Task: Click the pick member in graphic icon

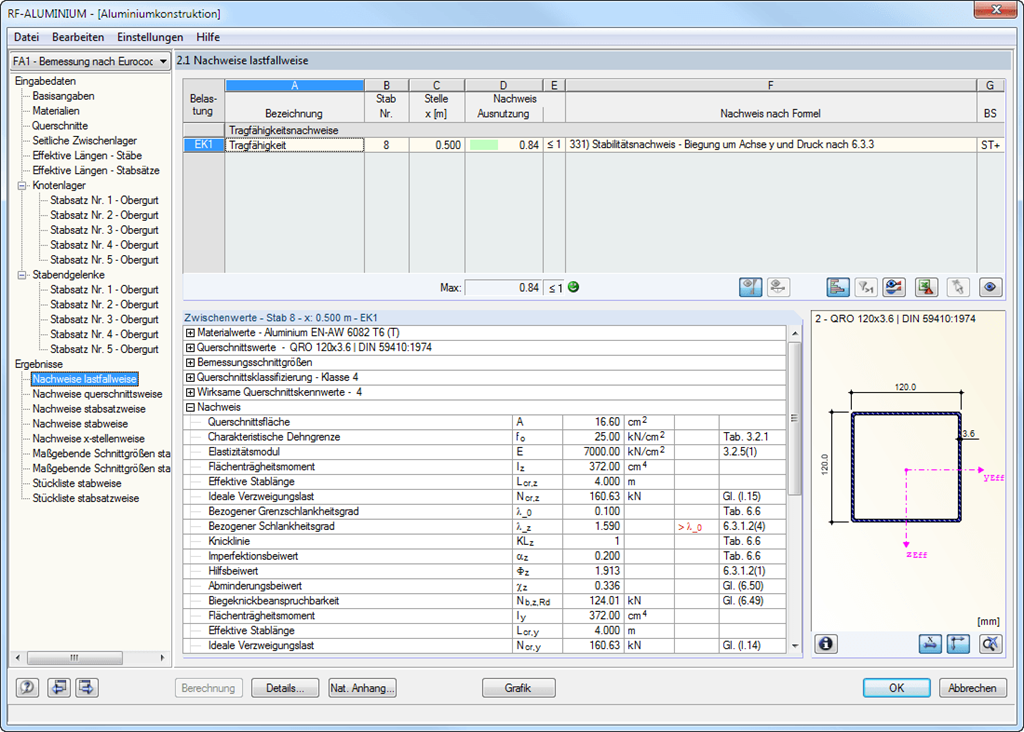Action: pos(958,287)
